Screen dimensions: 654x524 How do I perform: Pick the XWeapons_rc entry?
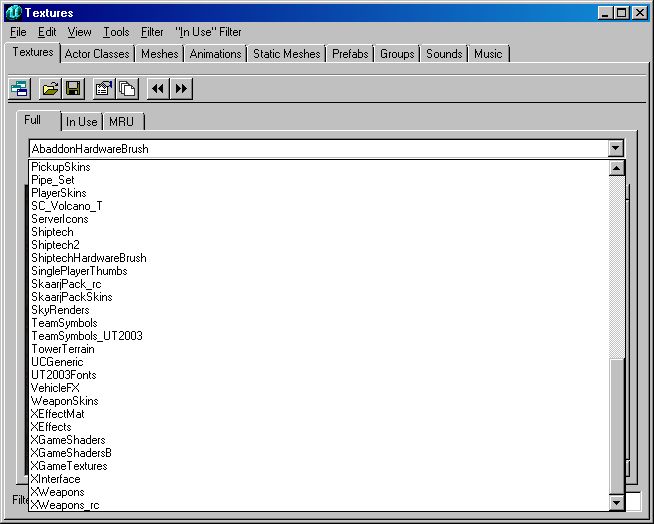(x=319, y=505)
